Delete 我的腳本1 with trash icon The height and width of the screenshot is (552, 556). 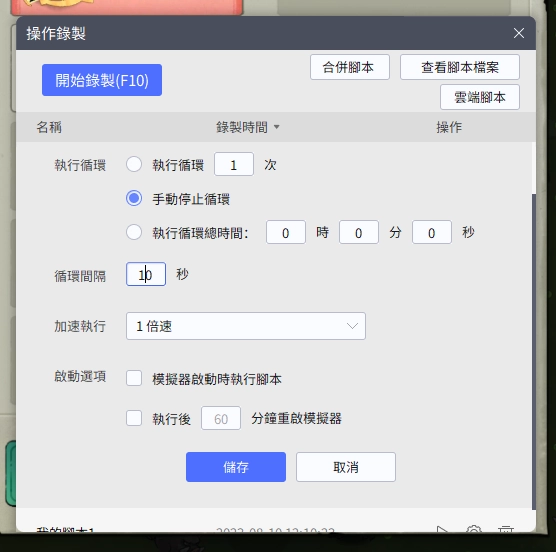[x=506, y=529]
